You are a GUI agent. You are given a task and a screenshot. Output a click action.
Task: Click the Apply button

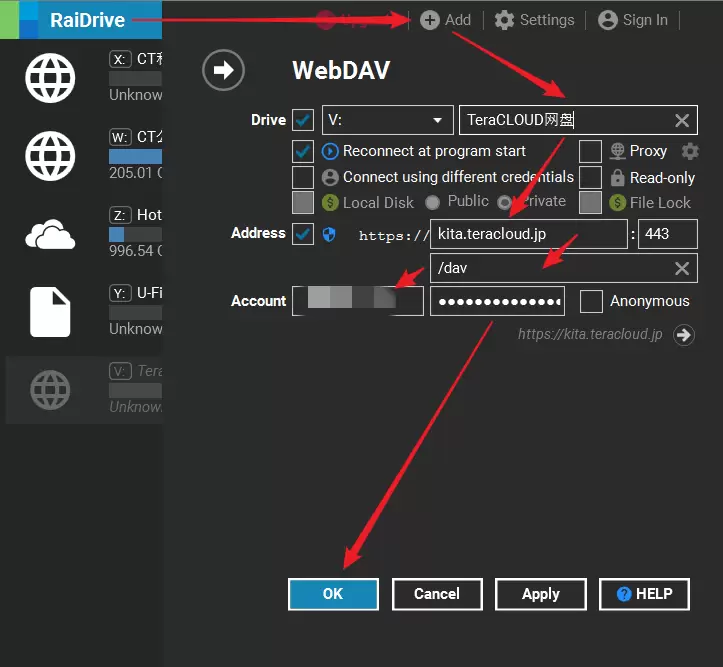pos(541,594)
